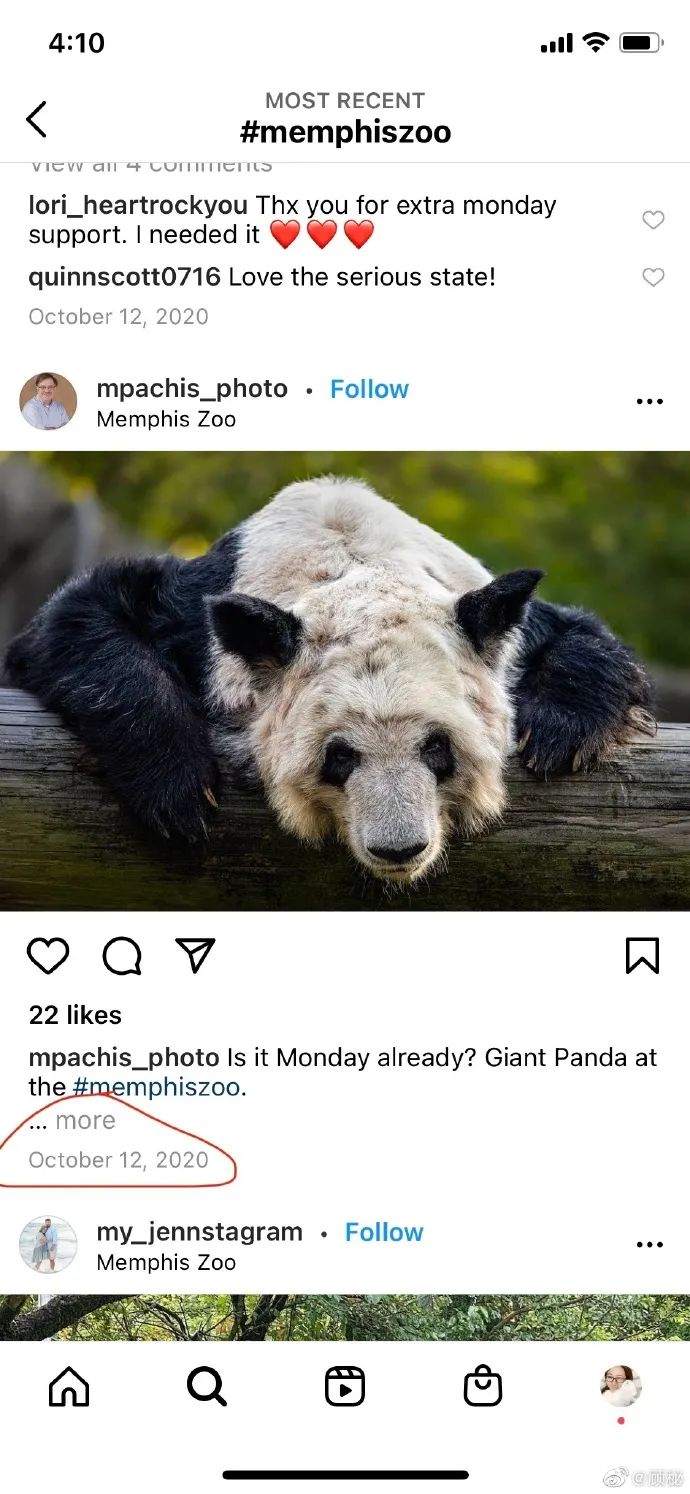The image size is (690, 1494).
Task: Open the Search tab in bottom bar
Action: click(x=207, y=1387)
